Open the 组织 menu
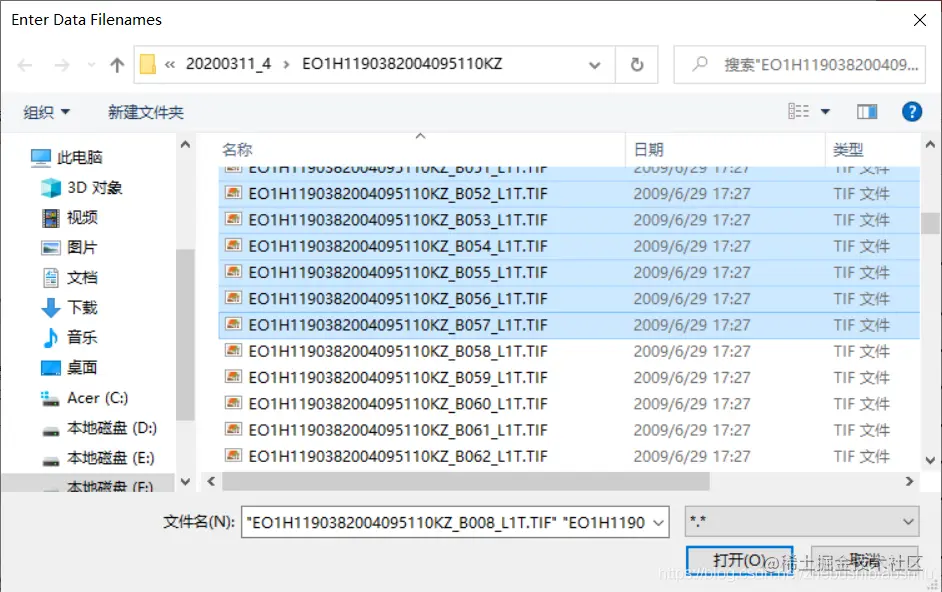942x592 pixels. pyautogui.click(x=47, y=112)
